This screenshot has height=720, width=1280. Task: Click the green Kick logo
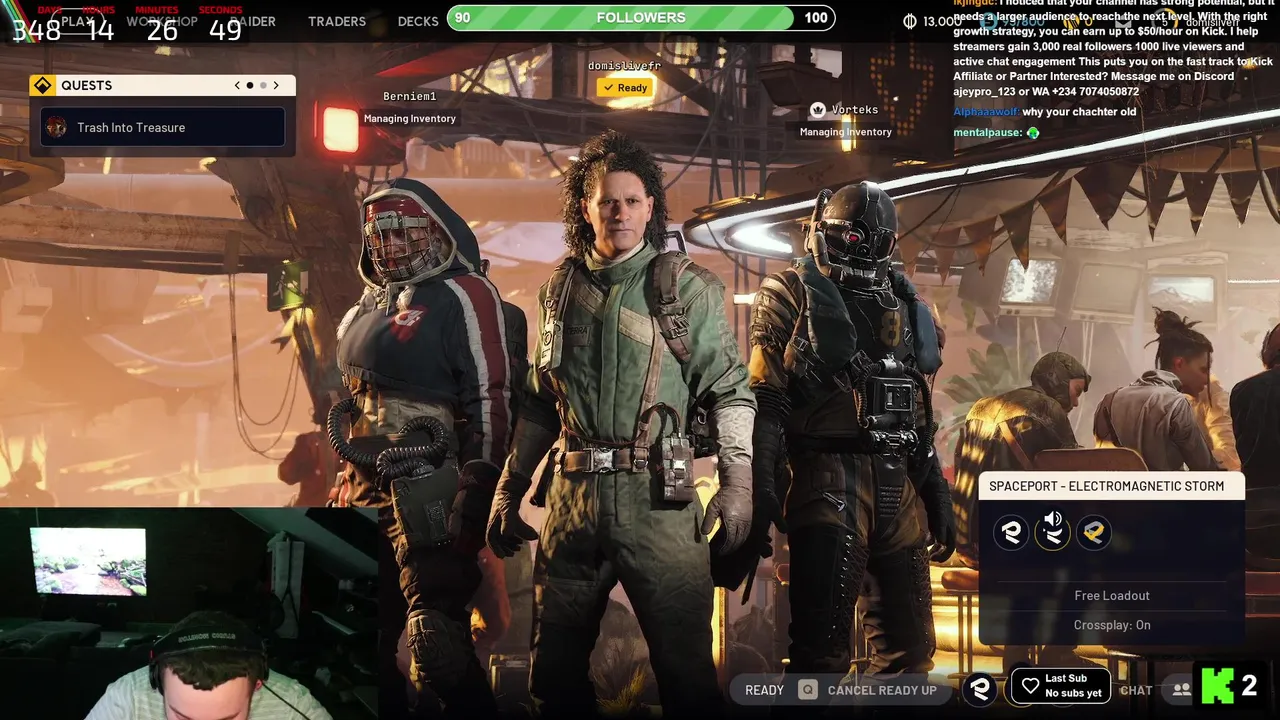click(1217, 686)
